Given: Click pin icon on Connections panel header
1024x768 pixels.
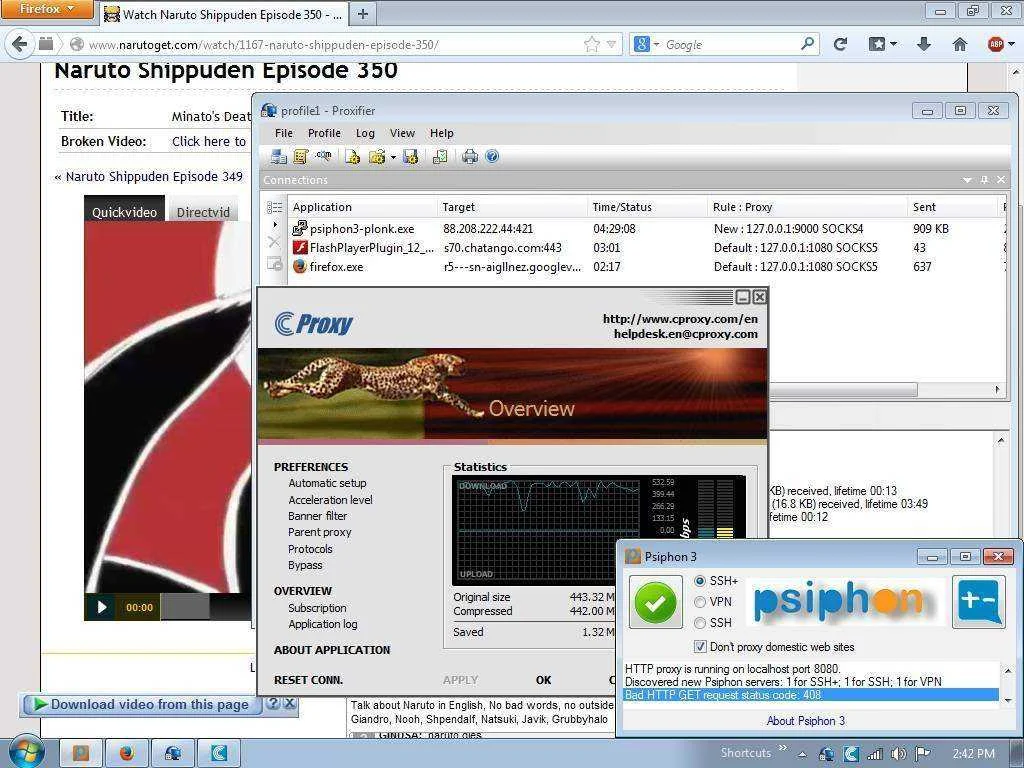Looking at the screenshot, I should point(984,180).
